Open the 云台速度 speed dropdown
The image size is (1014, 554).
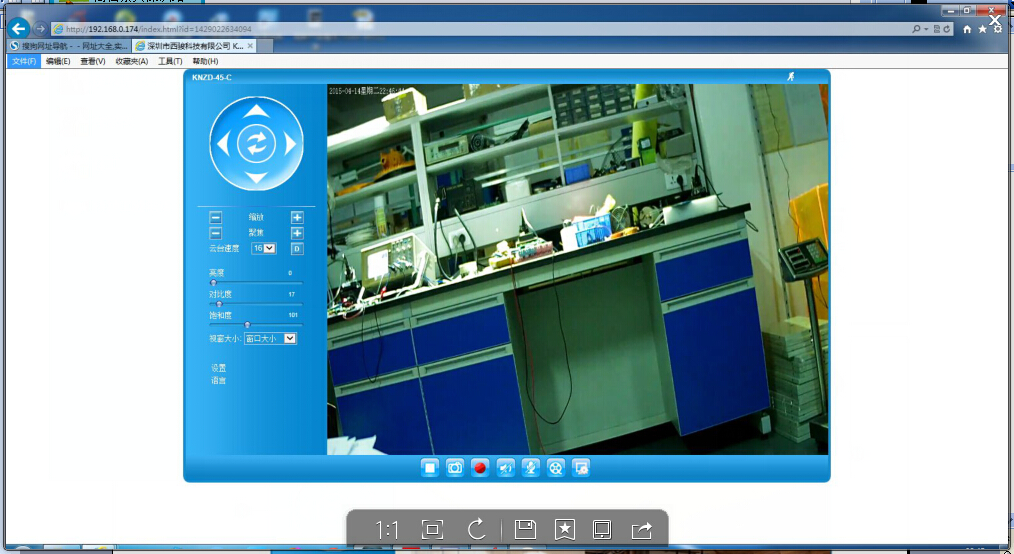point(264,248)
